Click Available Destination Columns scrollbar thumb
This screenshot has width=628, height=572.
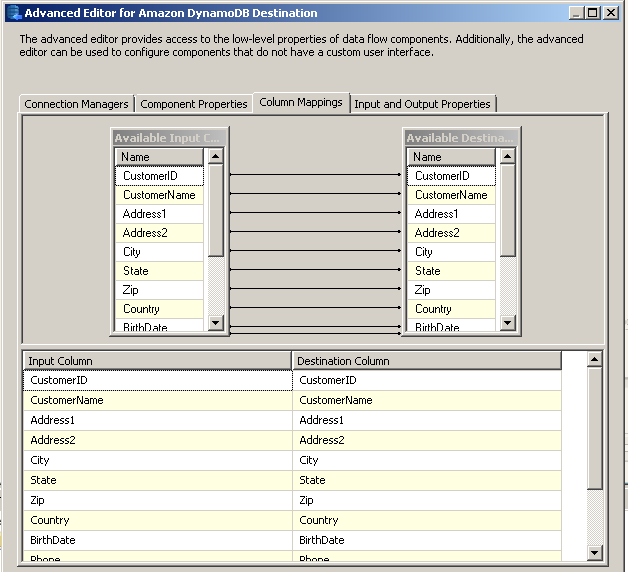(x=507, y=210)
